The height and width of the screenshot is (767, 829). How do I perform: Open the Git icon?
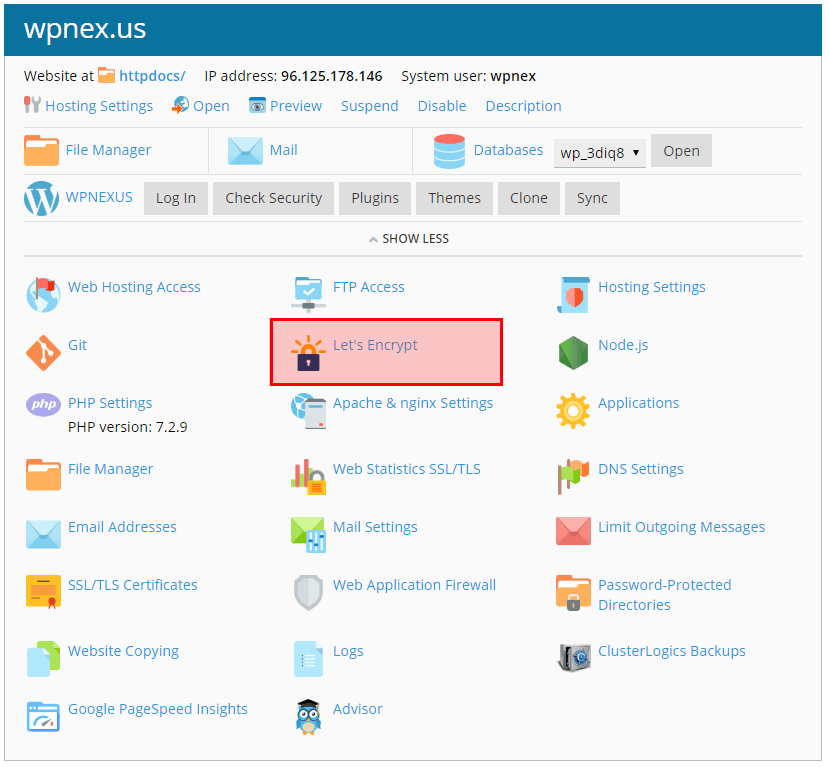click(43, 353)
